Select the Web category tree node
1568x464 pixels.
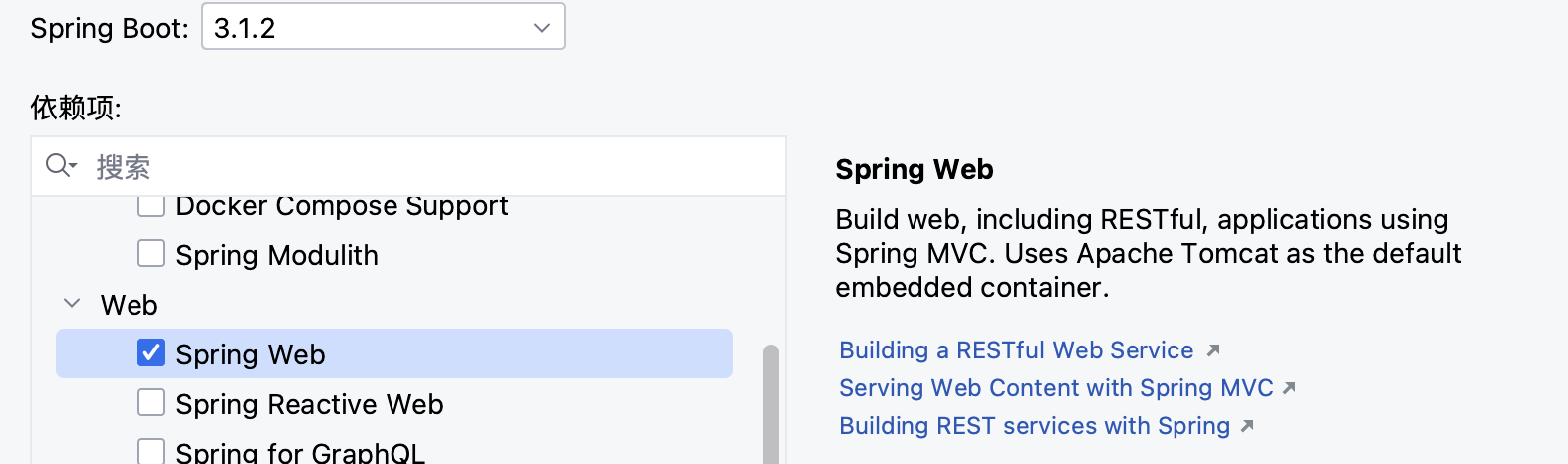(130, 305)
